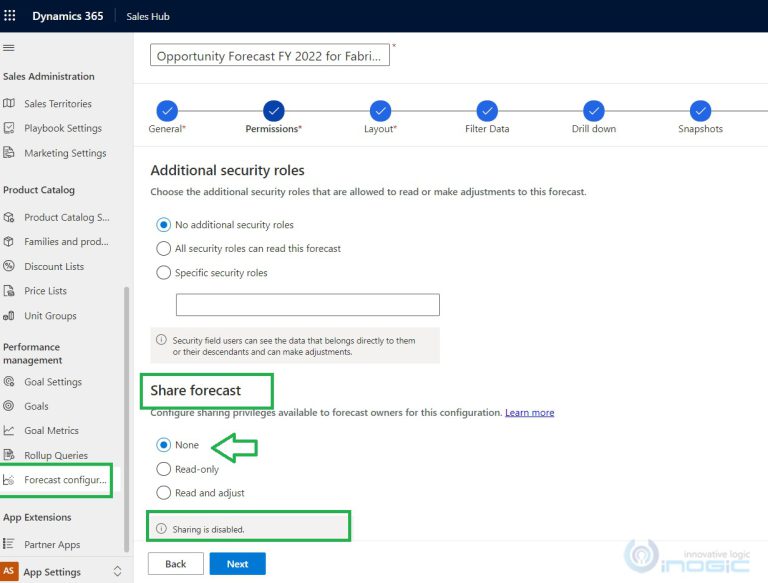Click the info icon beside Security field users

pos(161,340)
